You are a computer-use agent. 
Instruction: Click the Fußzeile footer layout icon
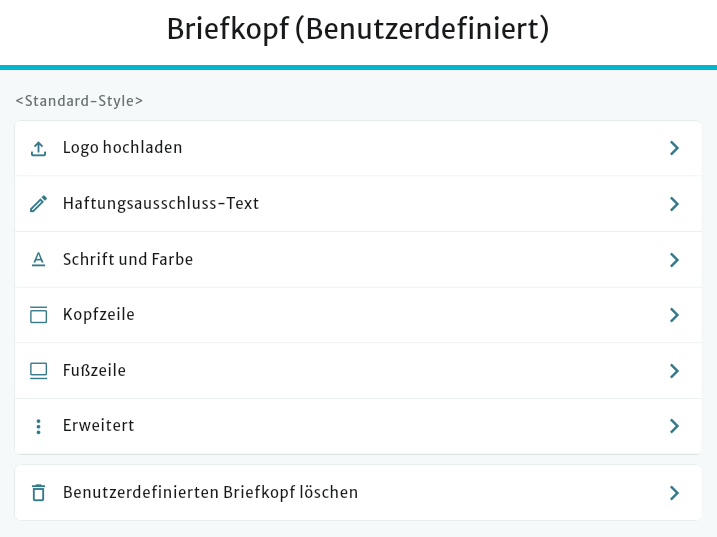39,371
